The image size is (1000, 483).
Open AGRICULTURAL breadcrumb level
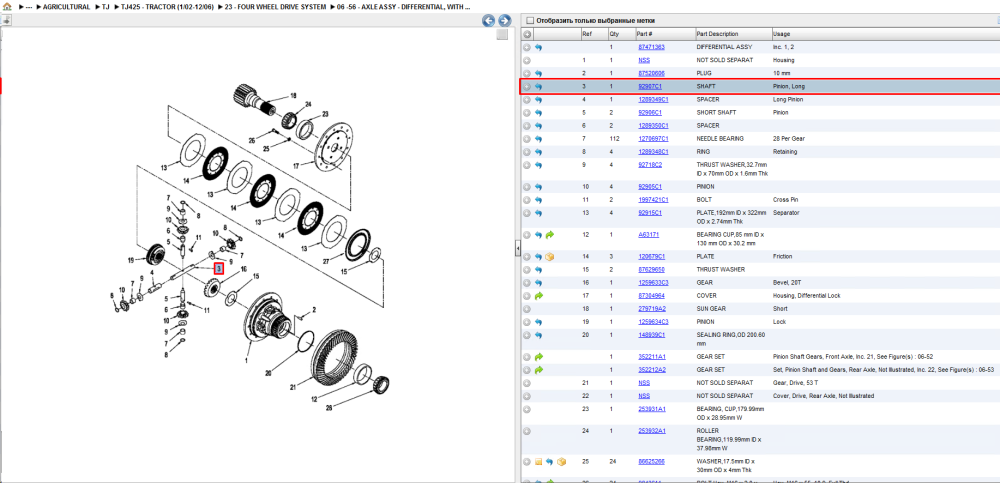[66, 7]
